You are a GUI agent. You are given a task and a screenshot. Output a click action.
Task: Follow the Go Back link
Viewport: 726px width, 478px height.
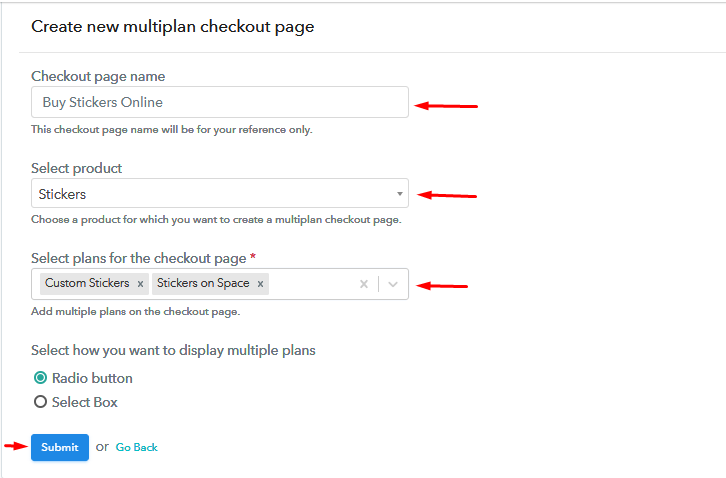pos(137,447)
